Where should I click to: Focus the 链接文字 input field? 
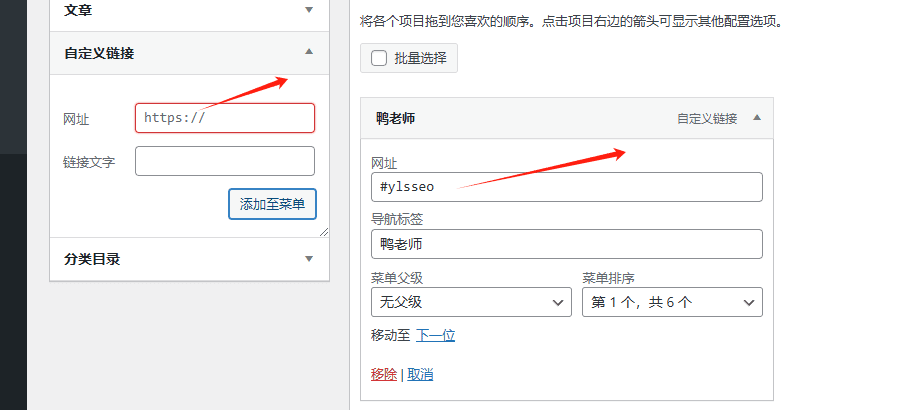(225, 161)
